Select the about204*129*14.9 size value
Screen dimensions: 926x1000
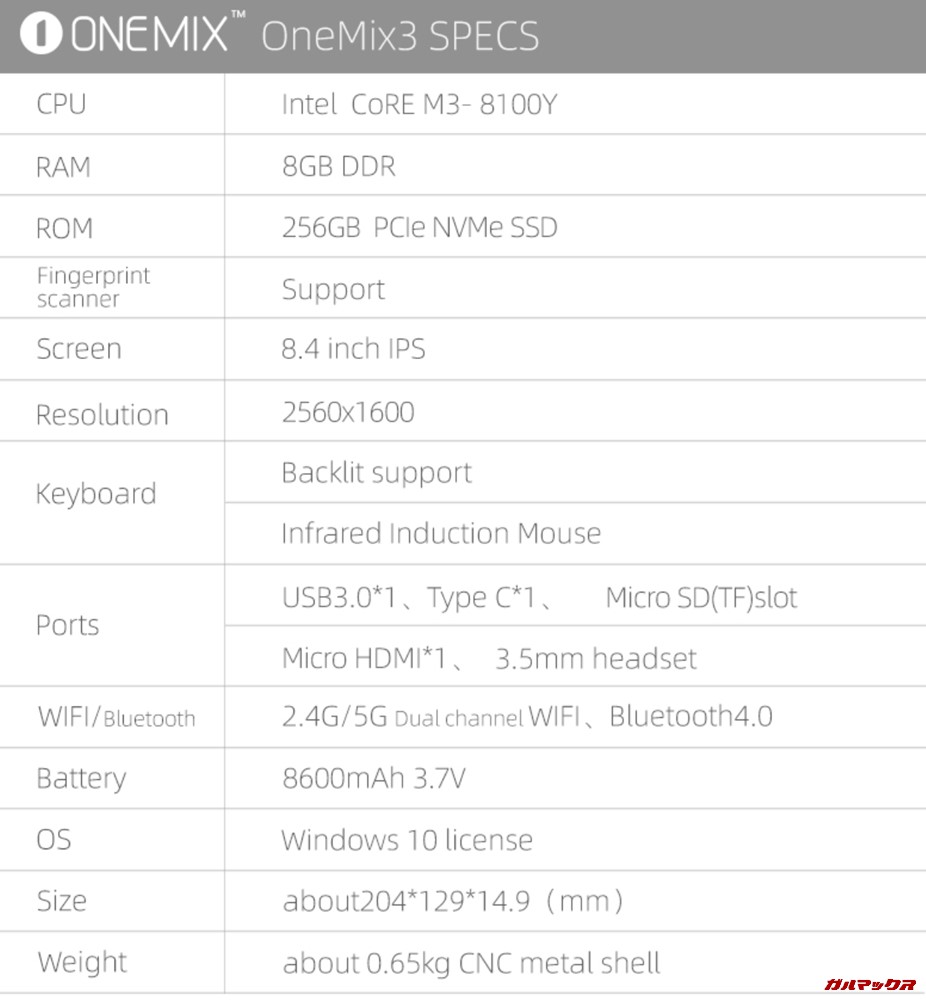(452, 902)
